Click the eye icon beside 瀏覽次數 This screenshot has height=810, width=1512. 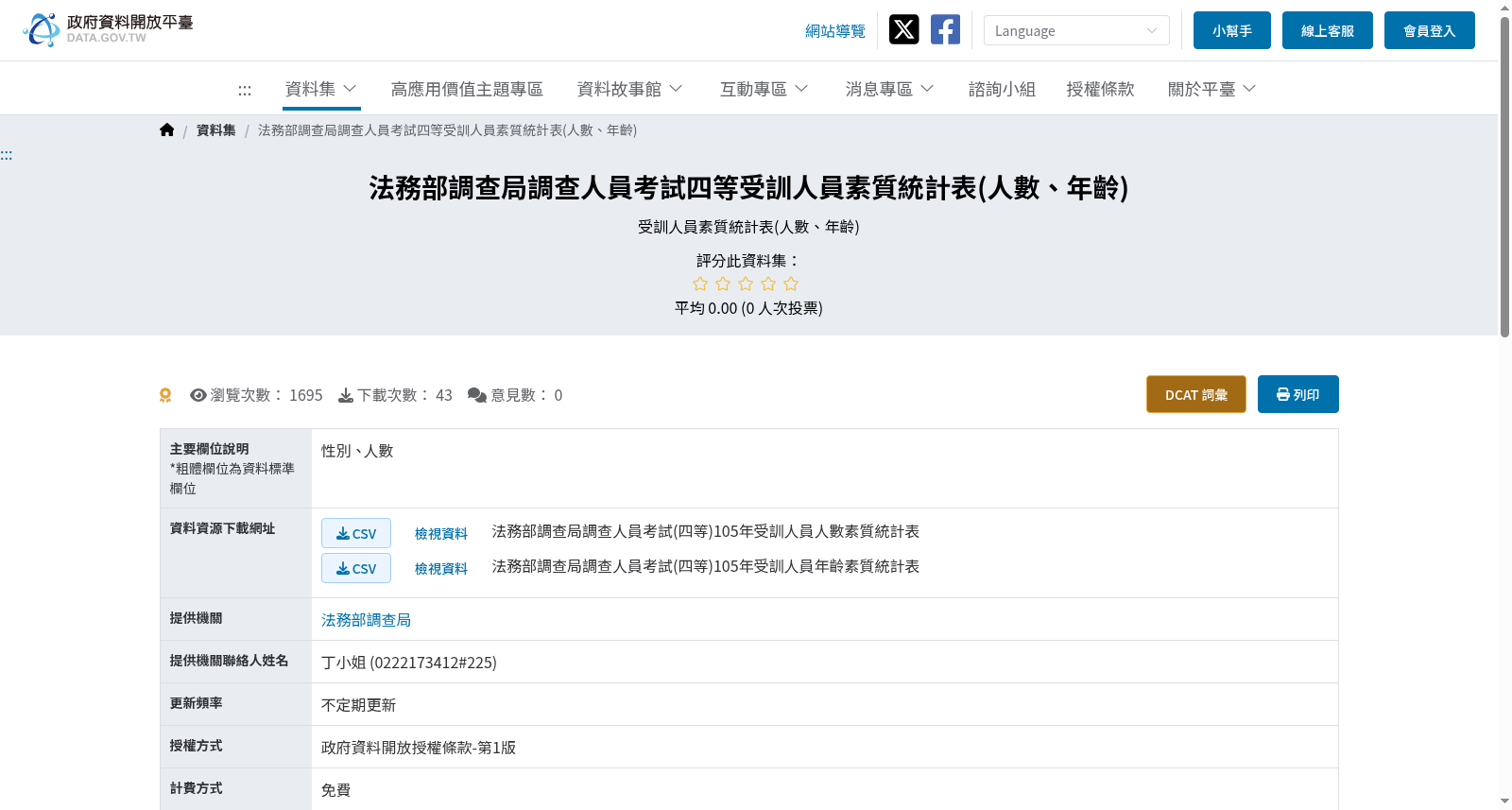(x=198, y=395)
